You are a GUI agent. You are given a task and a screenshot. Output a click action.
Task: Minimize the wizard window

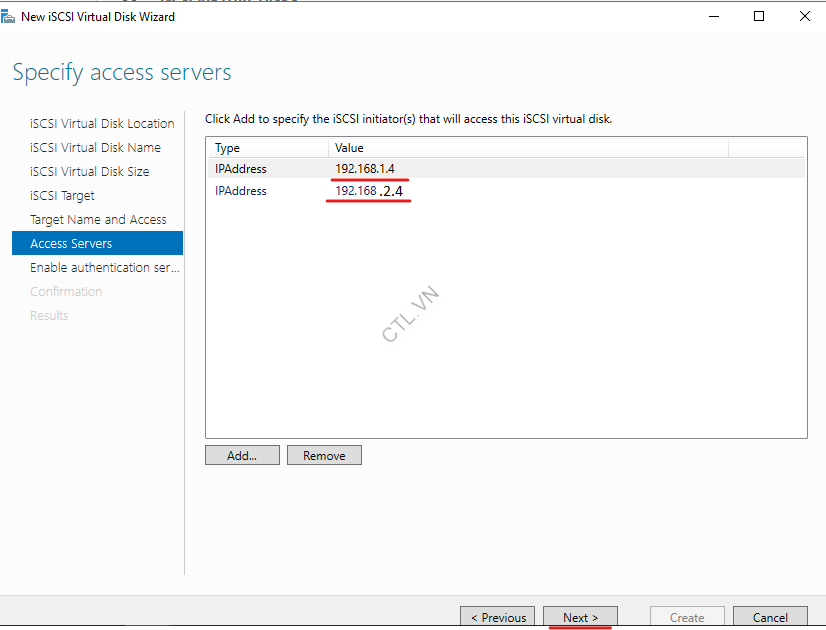tap(713, 16)
